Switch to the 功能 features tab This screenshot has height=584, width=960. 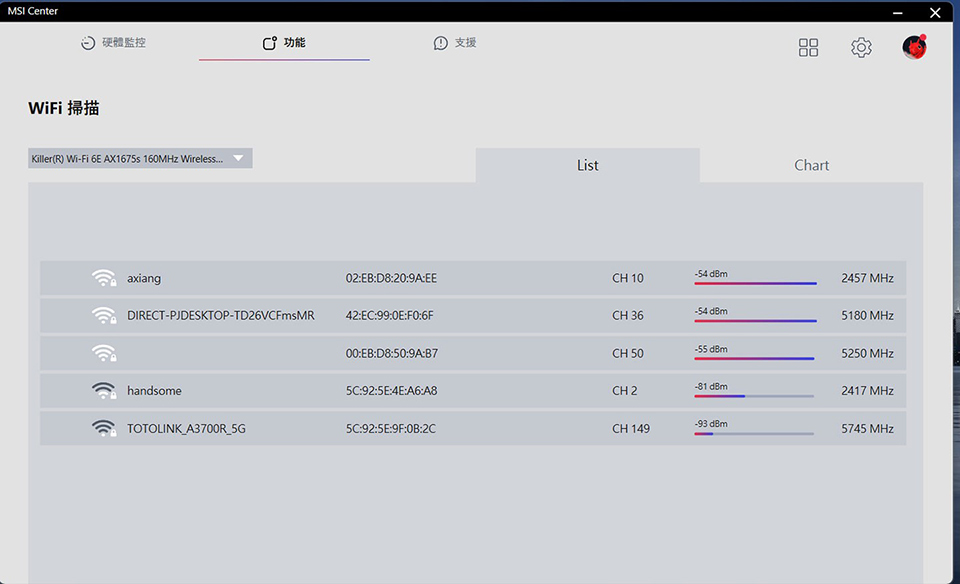click(x=284, y=42)
